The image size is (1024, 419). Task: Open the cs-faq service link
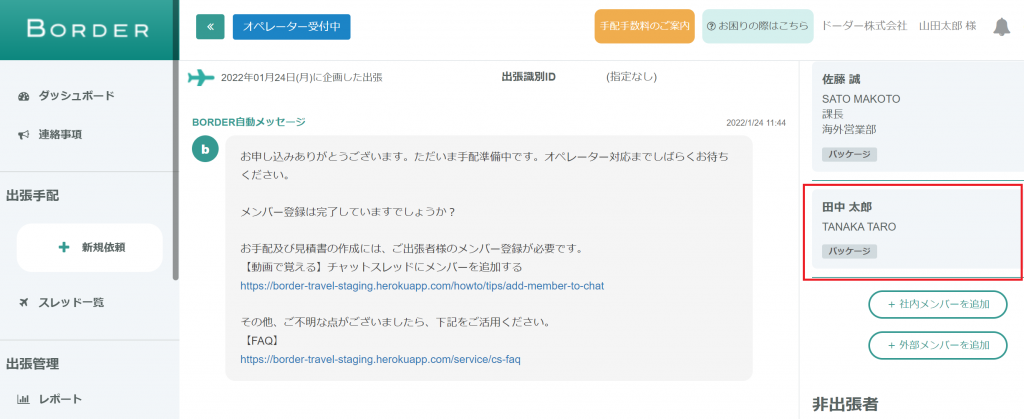tap(380, 359)
